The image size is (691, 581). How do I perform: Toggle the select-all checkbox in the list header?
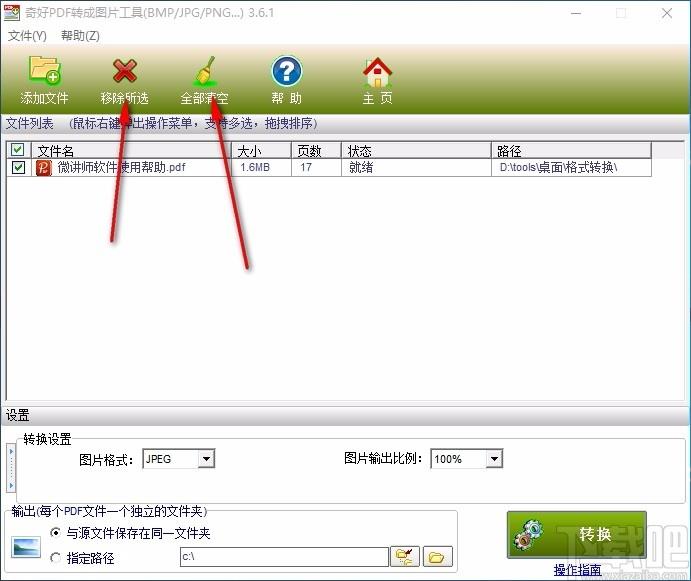(x=18, y=150)
